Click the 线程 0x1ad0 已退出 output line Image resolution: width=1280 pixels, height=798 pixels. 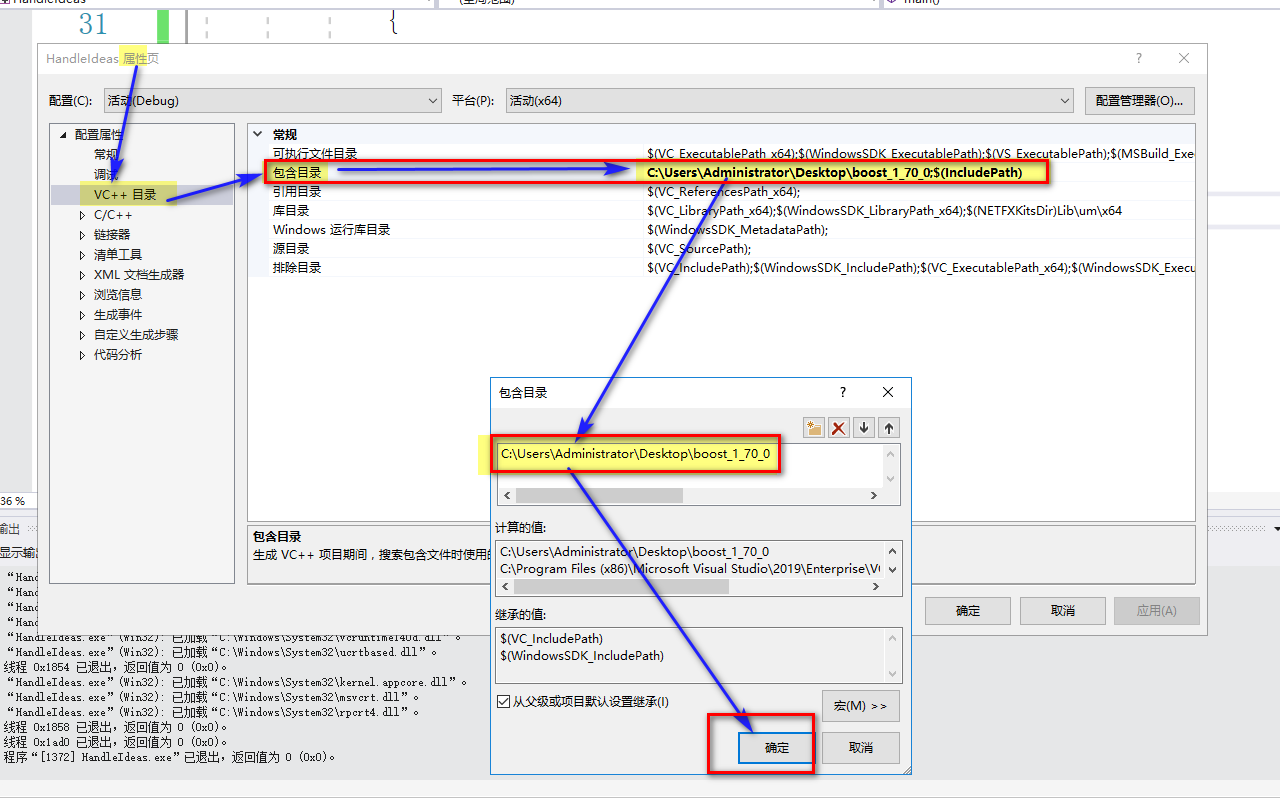[115, 742]
